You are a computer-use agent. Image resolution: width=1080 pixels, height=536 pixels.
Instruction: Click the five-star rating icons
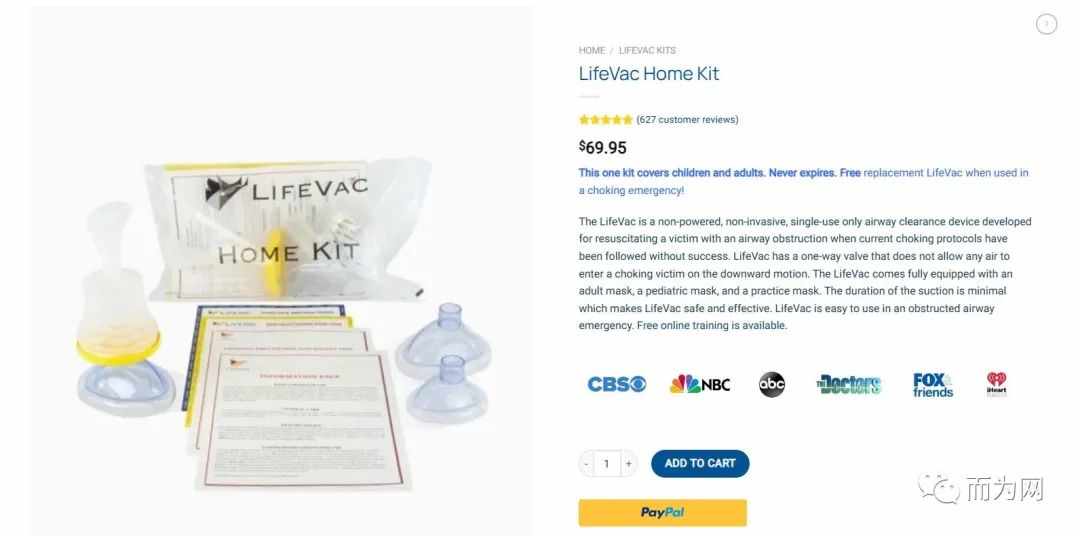coord(605,120)
